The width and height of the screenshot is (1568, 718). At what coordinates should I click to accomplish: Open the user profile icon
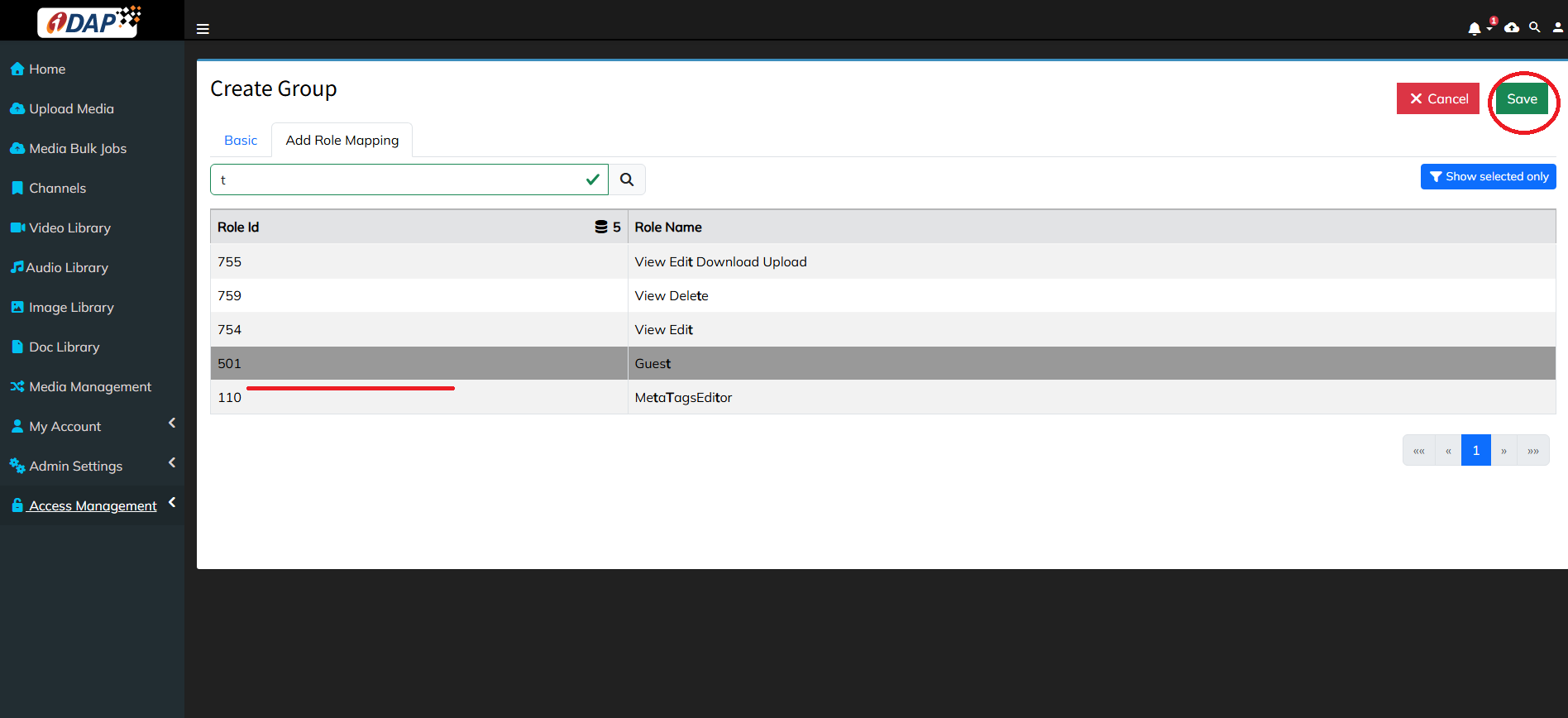pyautogui.click(x=1557, y=28)
